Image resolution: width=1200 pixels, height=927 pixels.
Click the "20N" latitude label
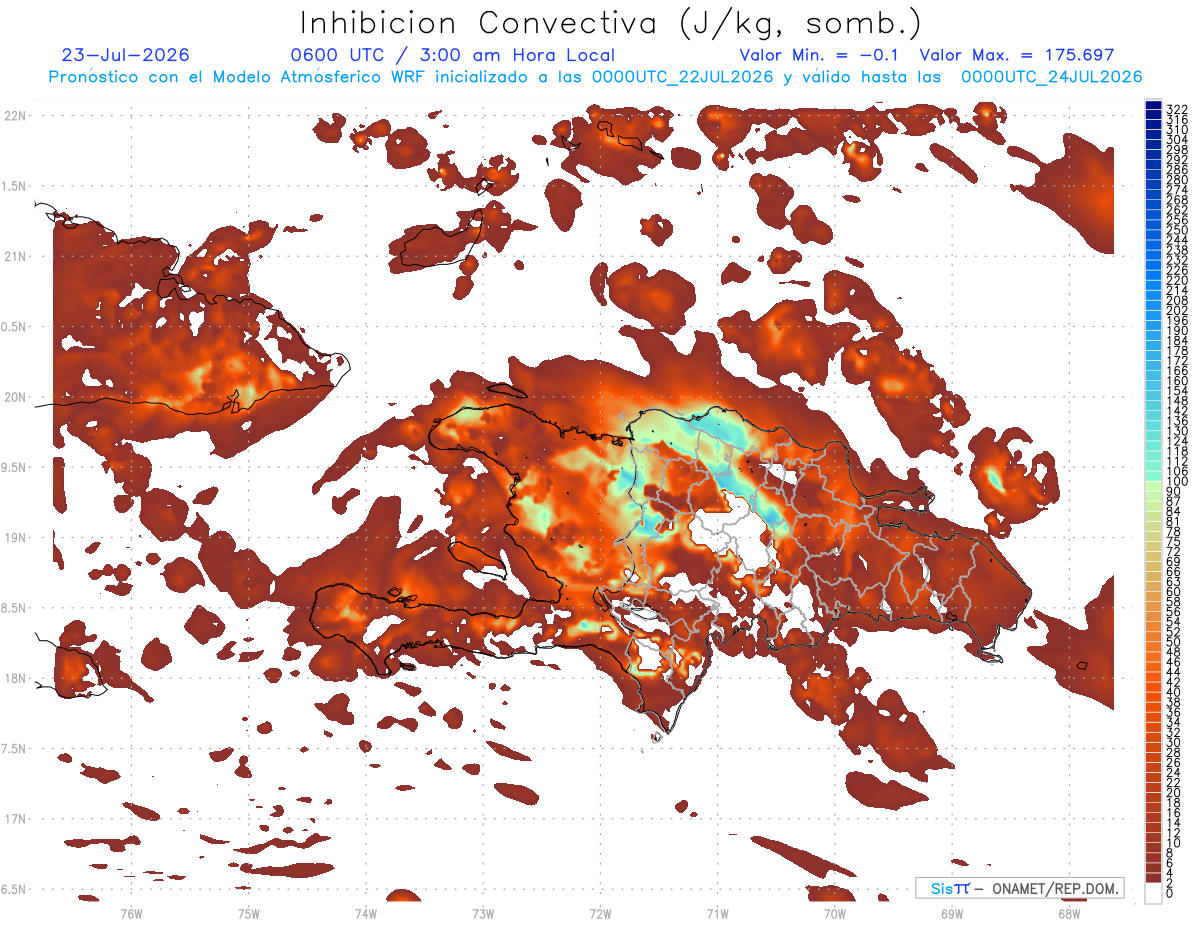(15, 397)
